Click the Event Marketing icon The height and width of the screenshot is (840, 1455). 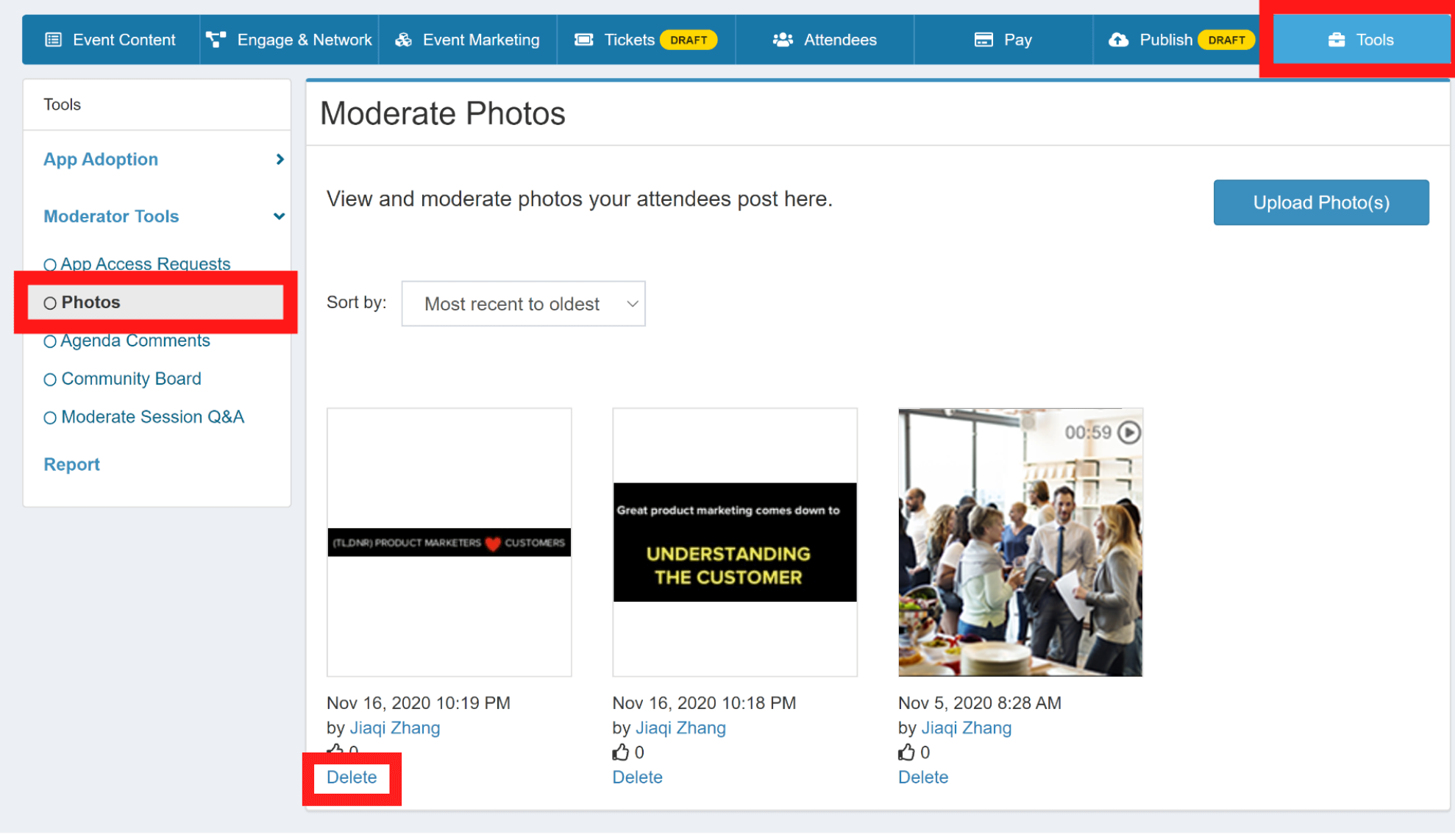pyautogui.click(x=403, y=40)
